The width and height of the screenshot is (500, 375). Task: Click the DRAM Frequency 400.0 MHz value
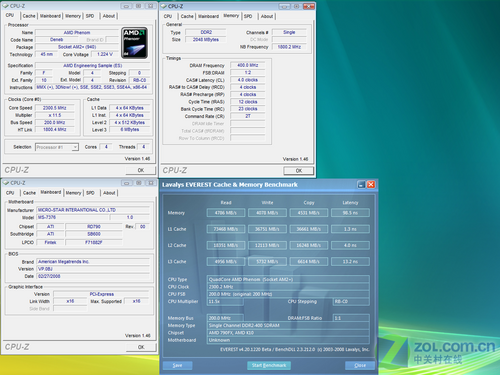[248, 65]
